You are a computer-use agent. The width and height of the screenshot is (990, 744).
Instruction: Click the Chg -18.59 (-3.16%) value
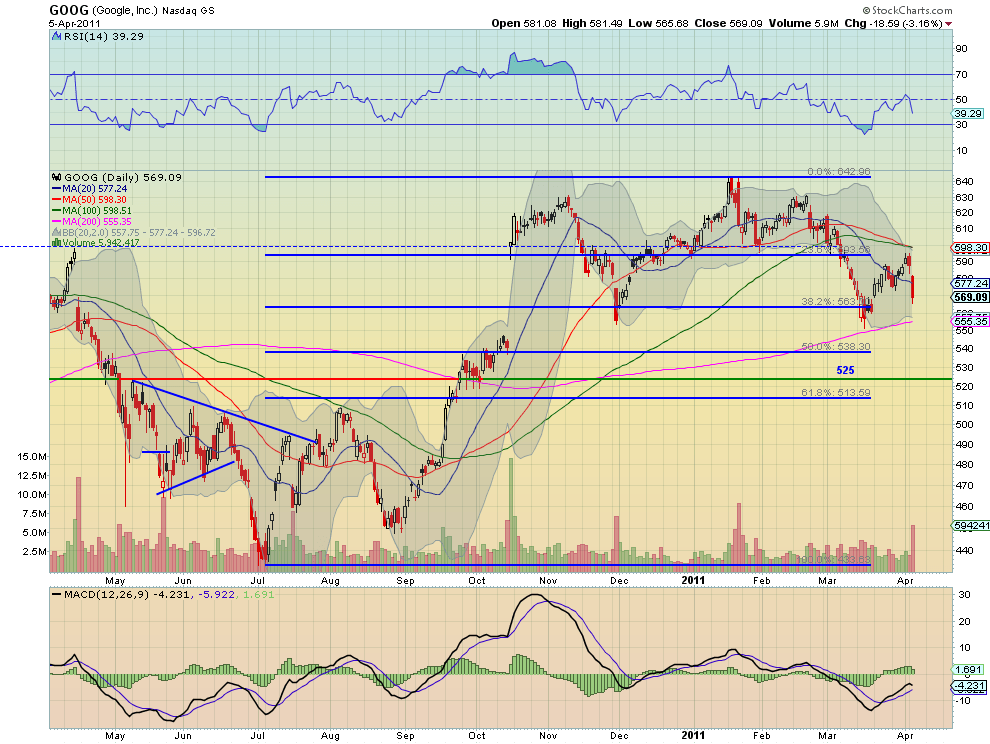[893, 23]
